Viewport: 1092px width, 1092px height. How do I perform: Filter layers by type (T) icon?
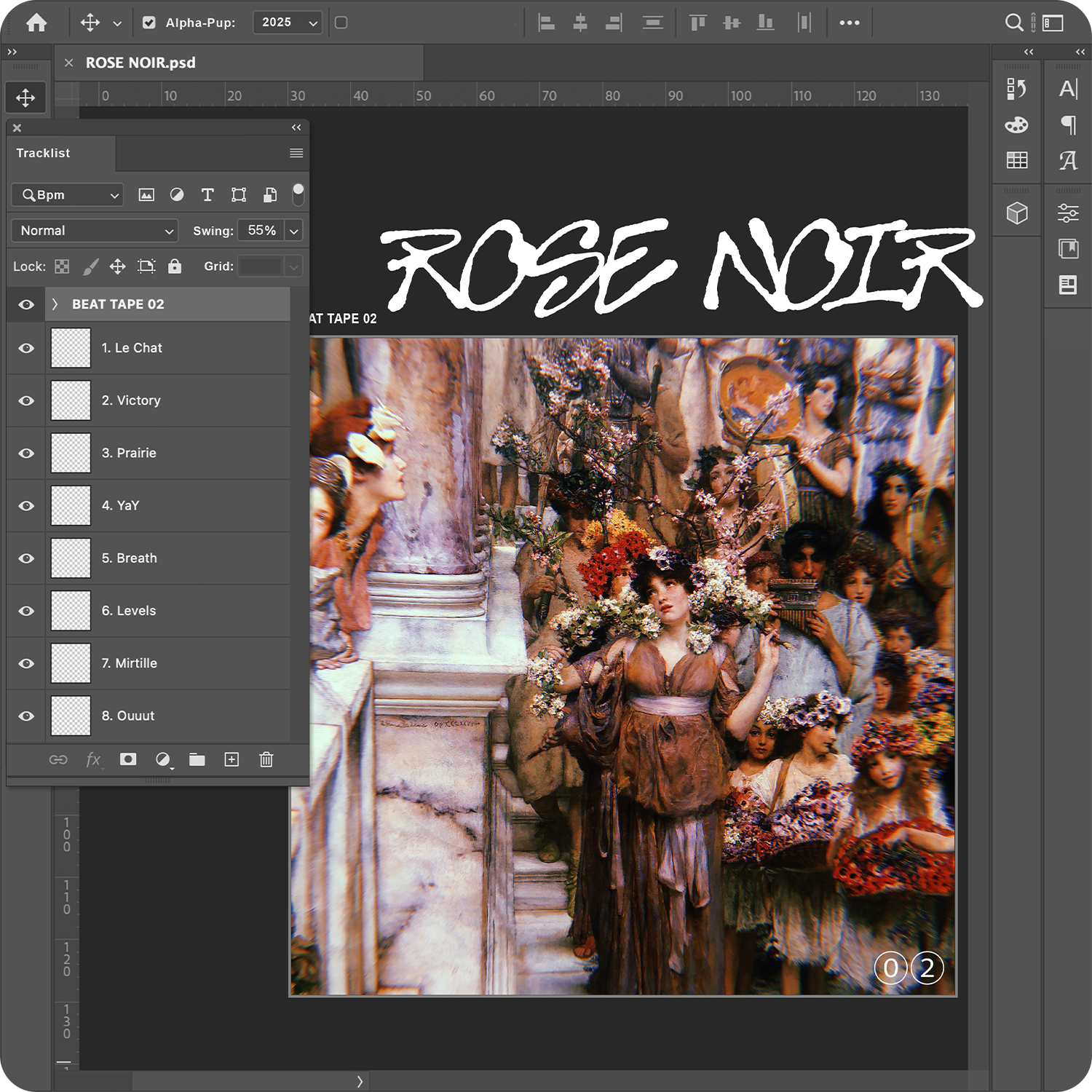[207, 194]
